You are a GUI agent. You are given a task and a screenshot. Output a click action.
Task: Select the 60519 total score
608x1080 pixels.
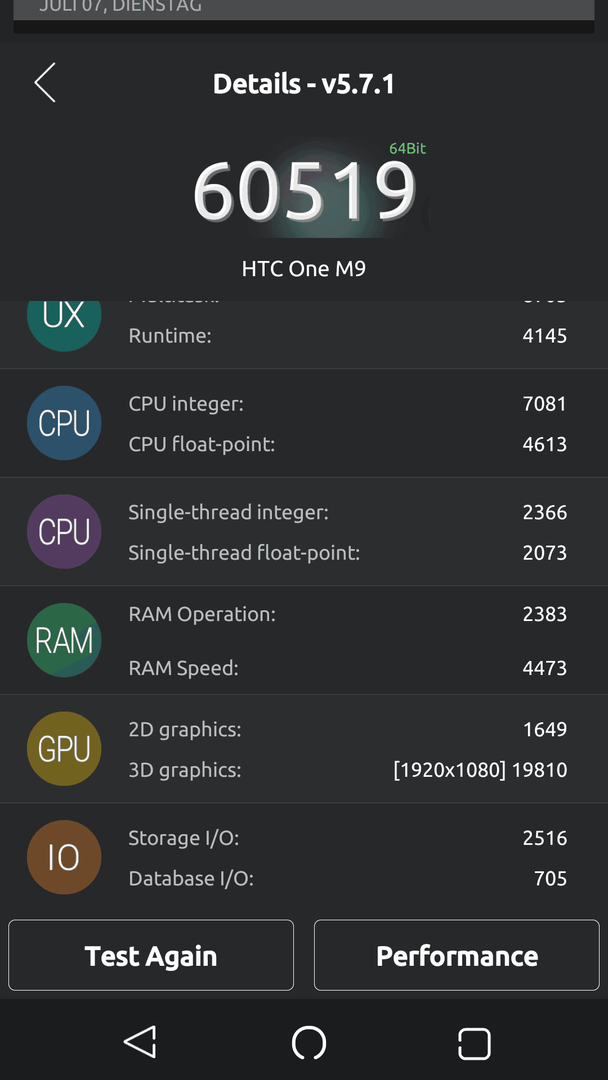(x=304, y=191)
